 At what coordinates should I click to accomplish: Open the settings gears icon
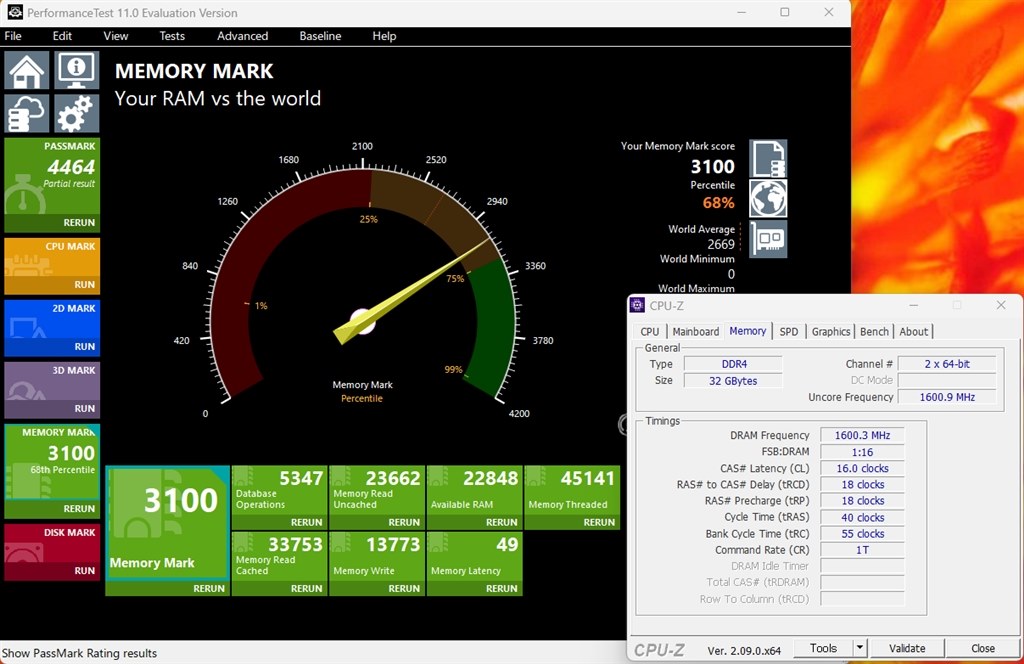[x=76, y=114]
